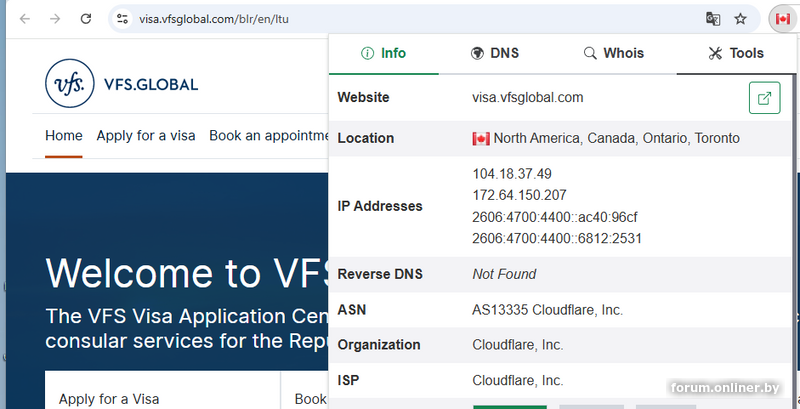Switch to the DNS tab

pos(495,53)
